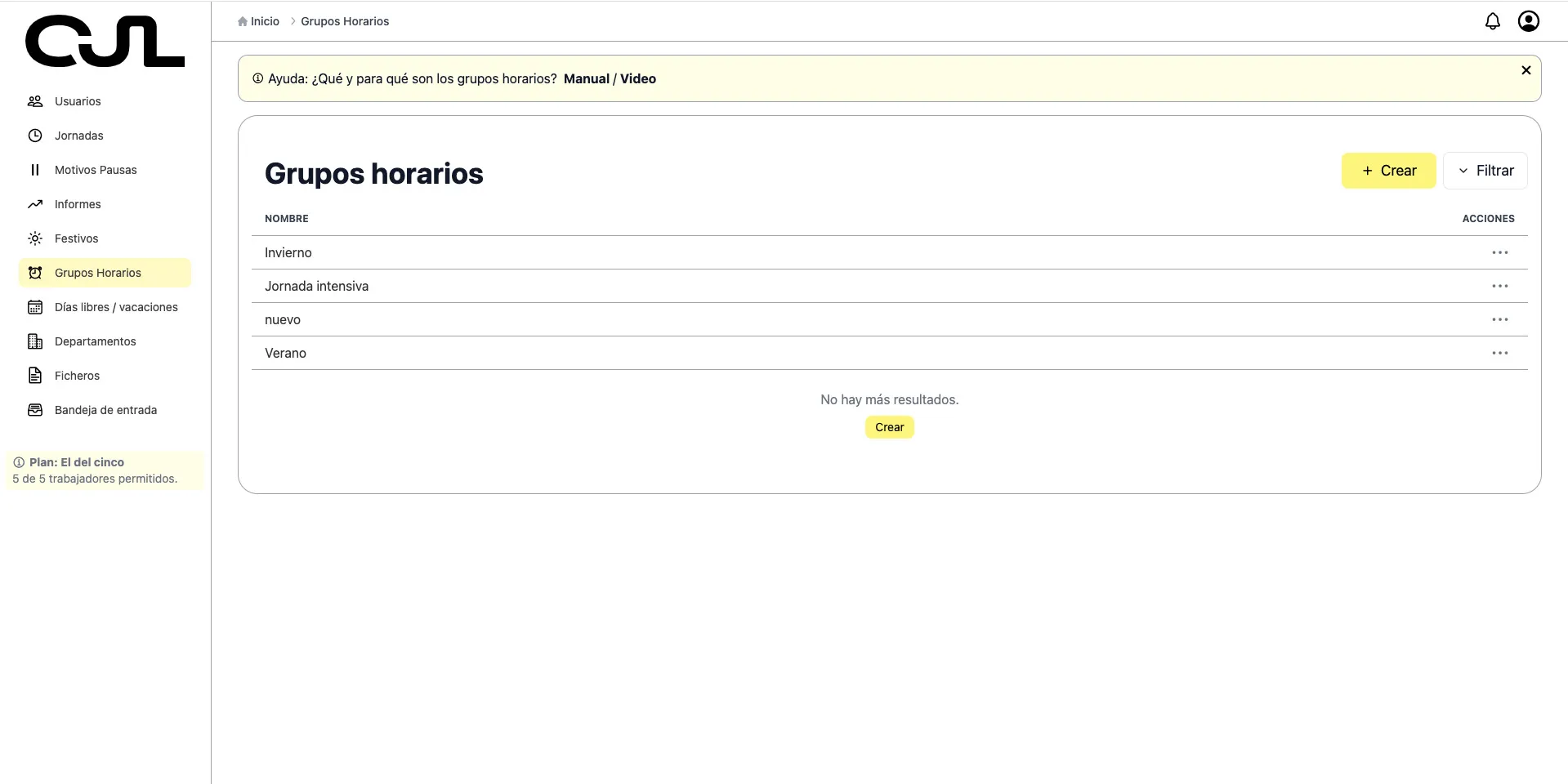
Task: Click the Festivos sun icon
Action: click(x=35, y=238)
